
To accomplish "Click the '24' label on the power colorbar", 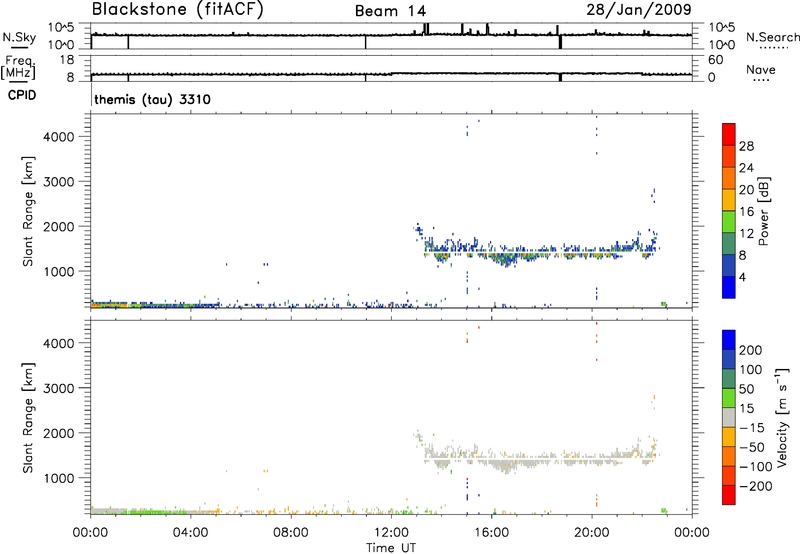I will pos(746,168).
